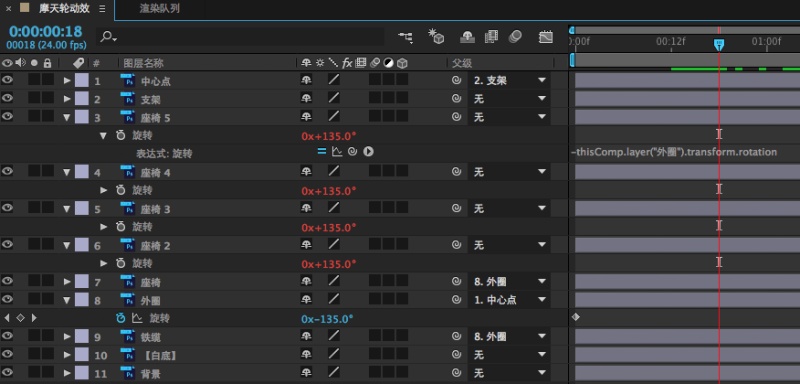Expand the 中心点 layer properties

pyautogui.click(x=67, y=80)
